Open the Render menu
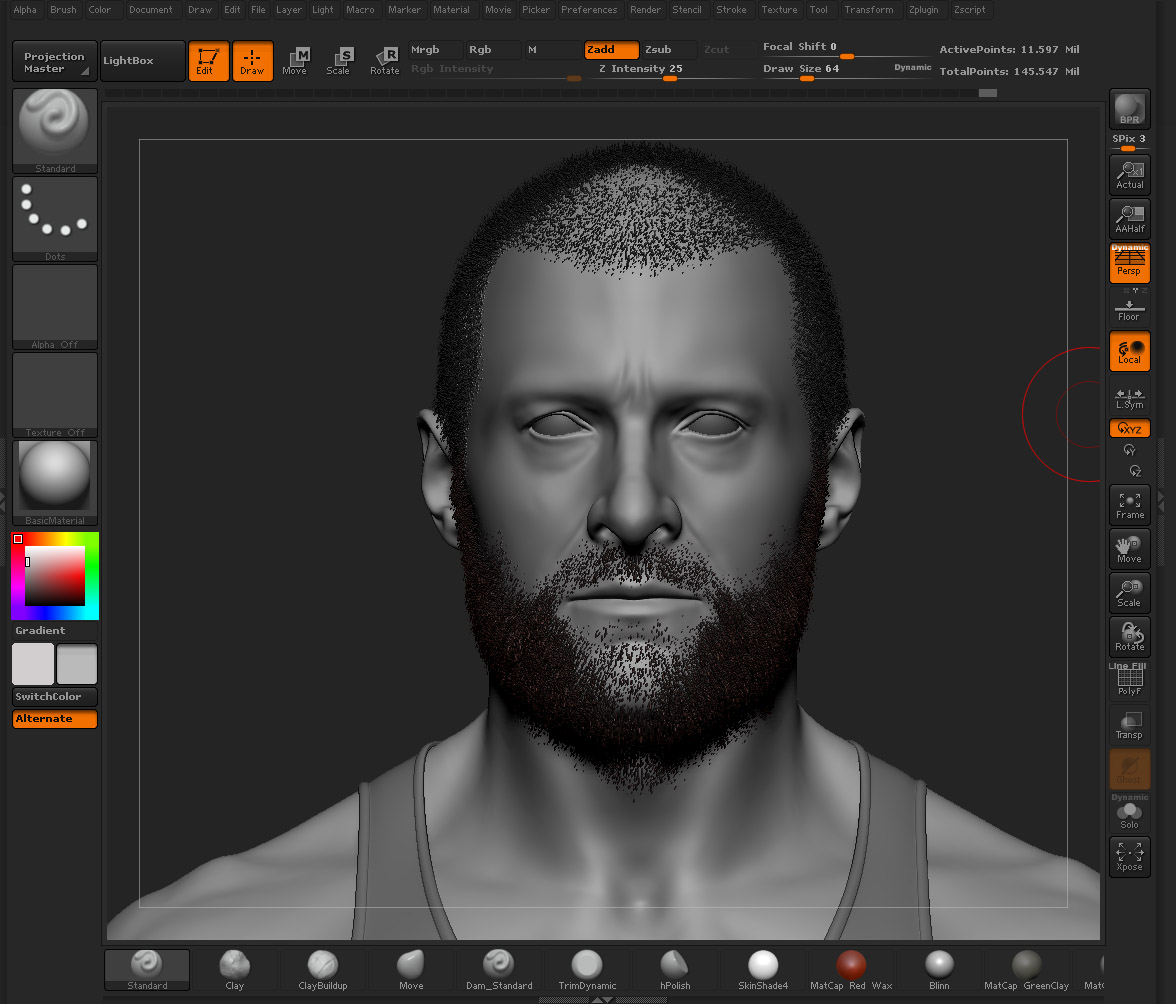This screenshot has width=1176, height=1004. [x=645, y=10]
